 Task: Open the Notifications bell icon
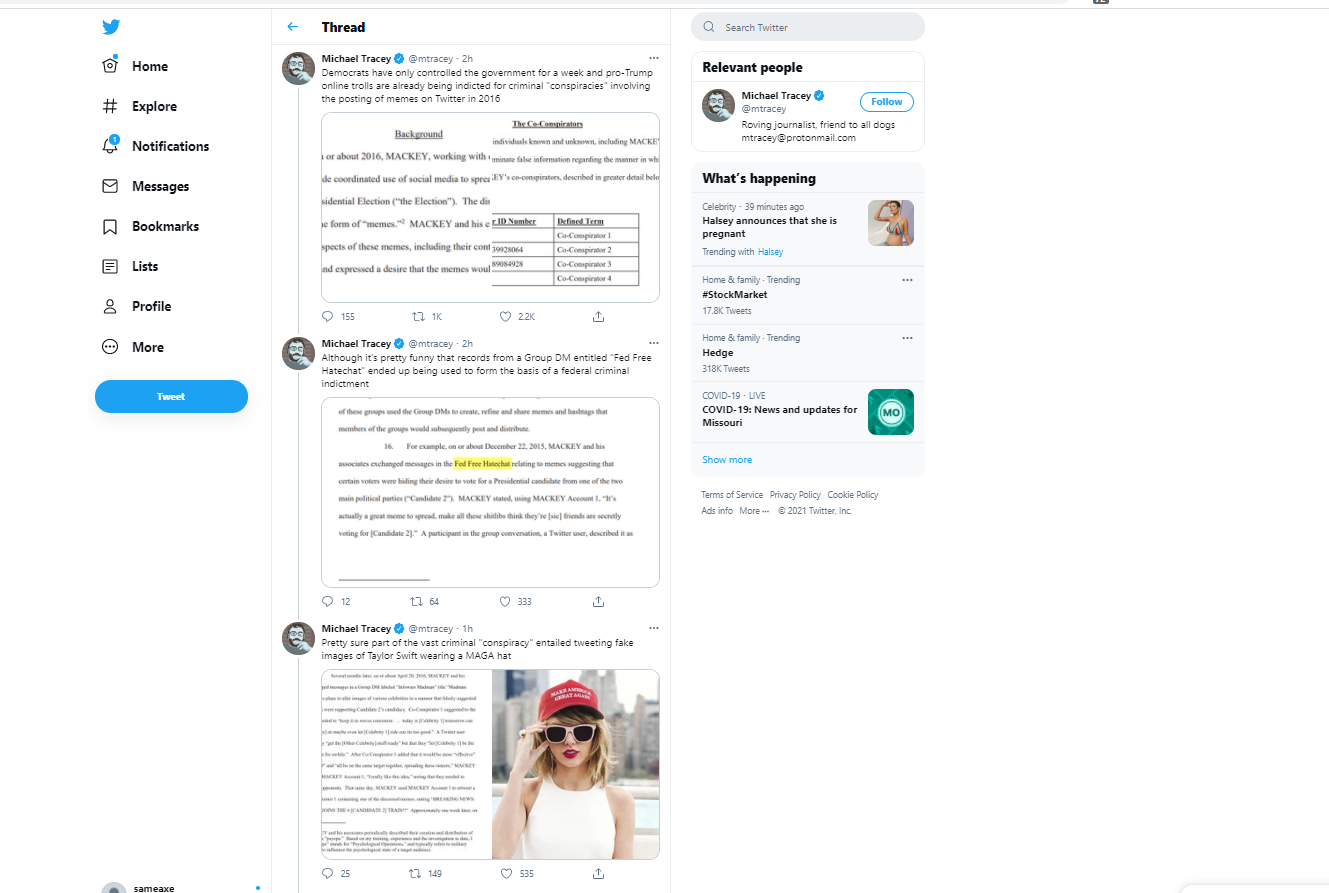point(111,146)
